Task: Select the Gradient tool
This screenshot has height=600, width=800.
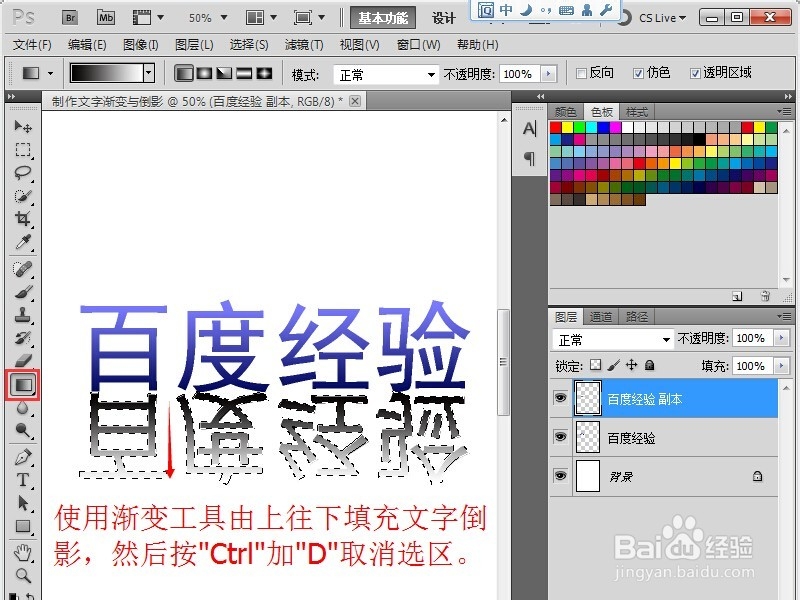Action: click(x=22, y=384)
